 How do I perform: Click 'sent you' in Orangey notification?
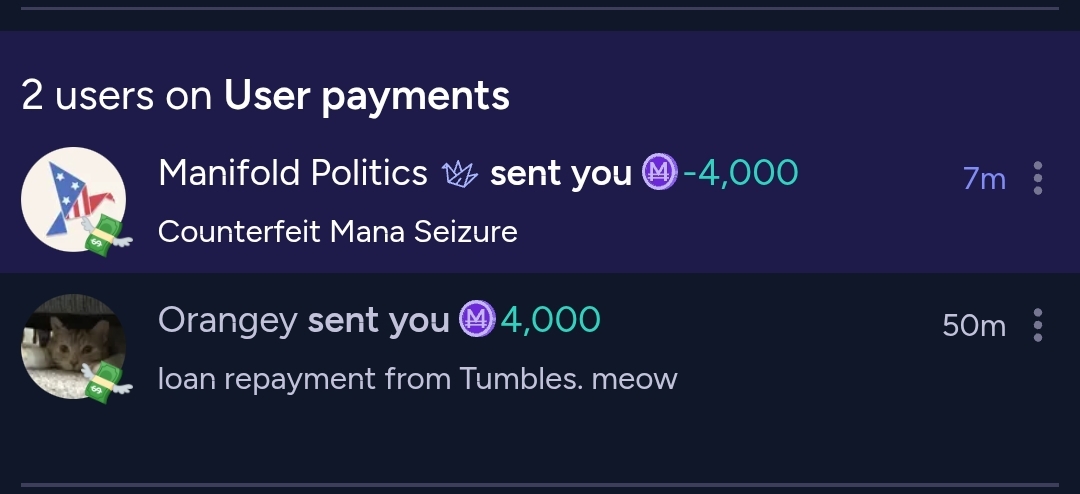(x=378, y=320)
